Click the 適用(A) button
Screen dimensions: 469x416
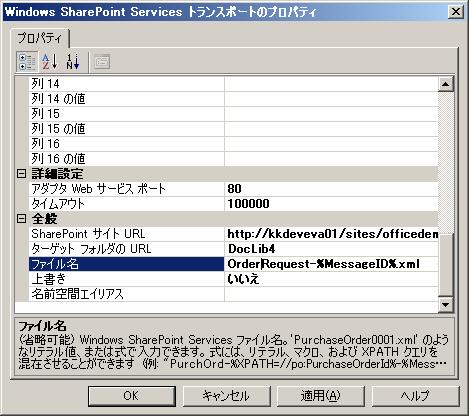(321, 396)
